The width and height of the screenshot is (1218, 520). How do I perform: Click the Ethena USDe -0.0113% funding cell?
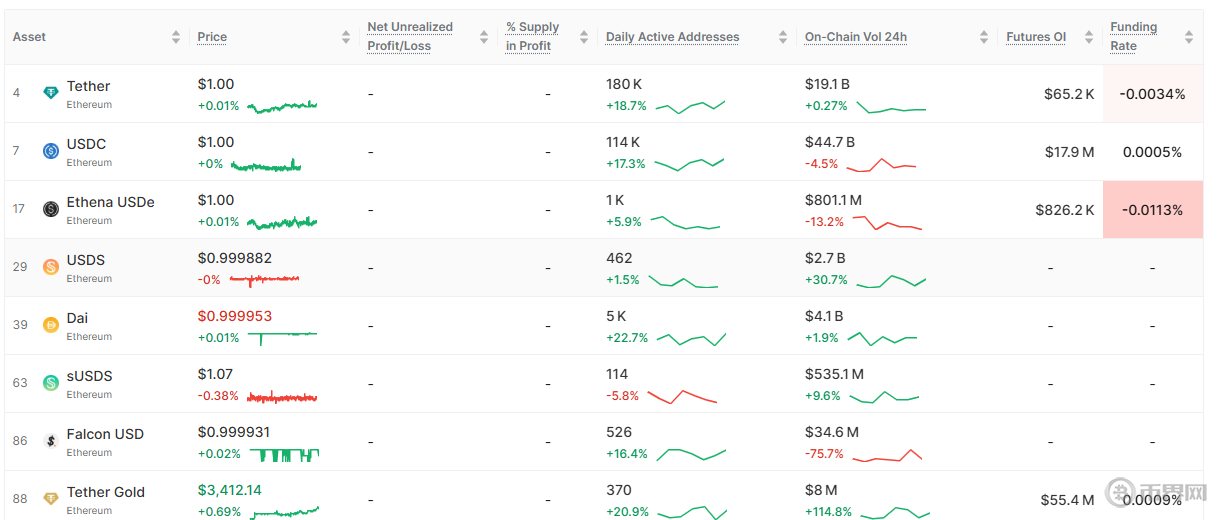pyautogui.click(x=1152, y=210)
